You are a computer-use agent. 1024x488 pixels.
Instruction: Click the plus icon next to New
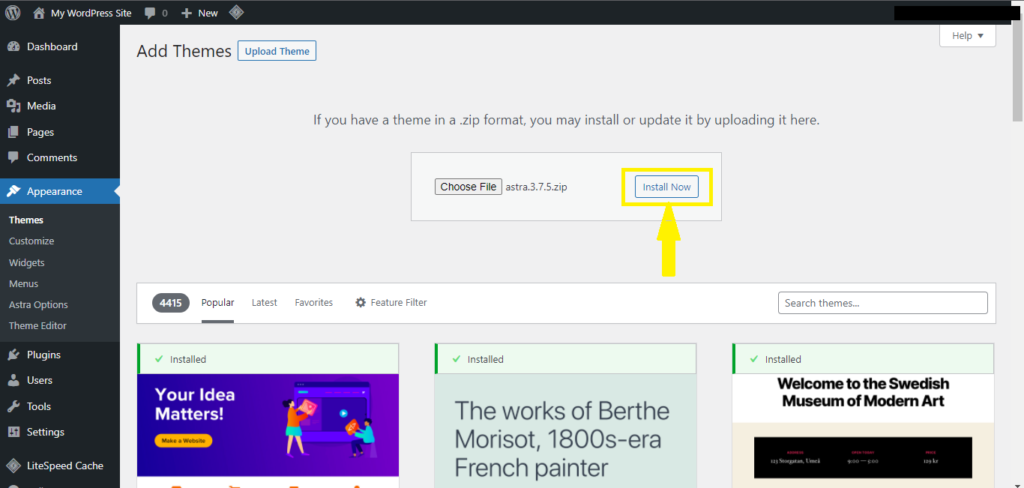187,13
